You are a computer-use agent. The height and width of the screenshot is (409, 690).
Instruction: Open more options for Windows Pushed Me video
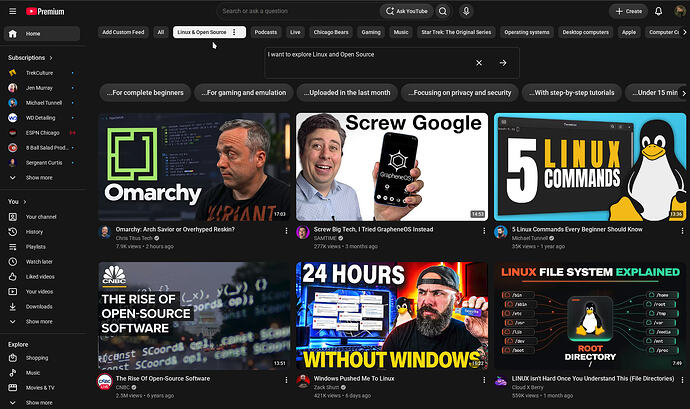pos(484,380)
